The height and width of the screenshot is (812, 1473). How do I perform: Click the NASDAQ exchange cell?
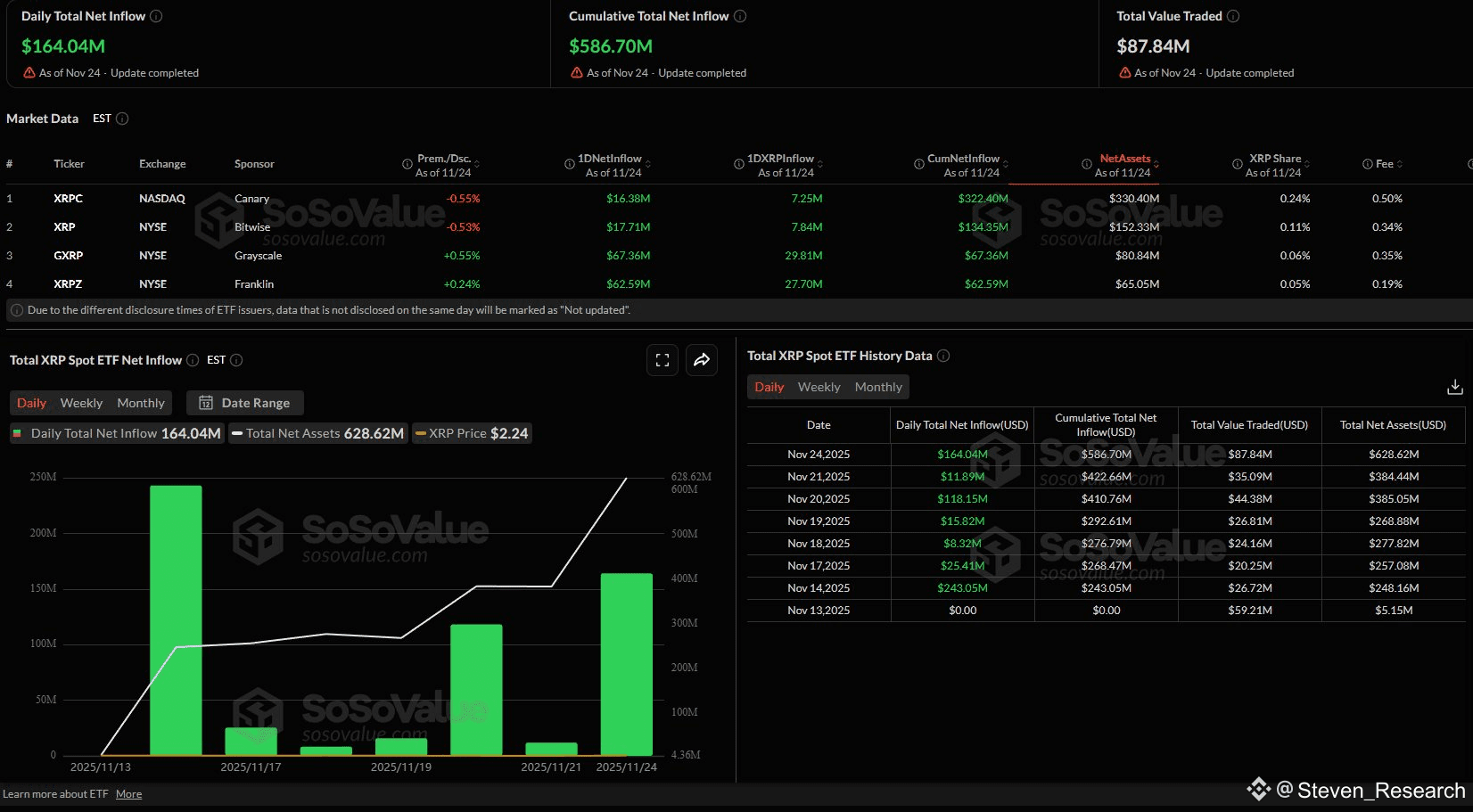(x=162, y=199)
